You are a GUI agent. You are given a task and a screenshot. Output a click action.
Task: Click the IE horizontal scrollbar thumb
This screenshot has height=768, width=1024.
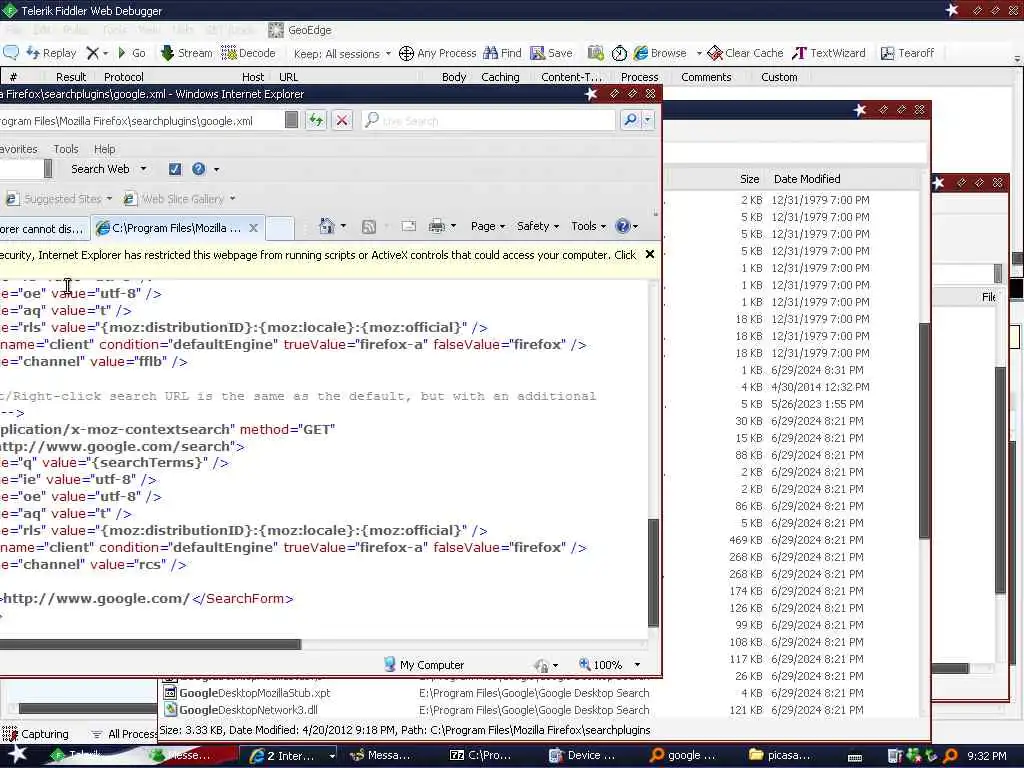[150, 645]
